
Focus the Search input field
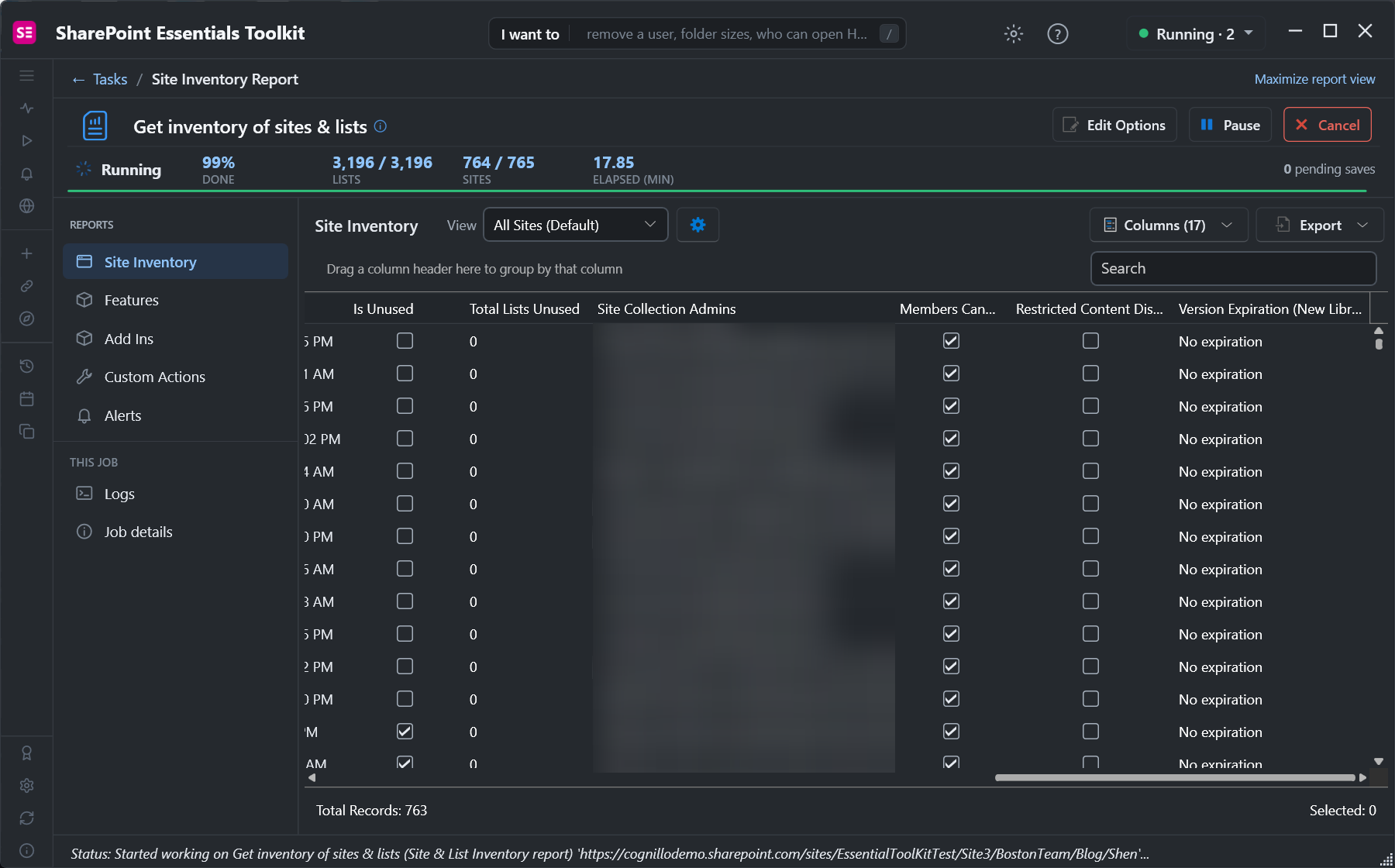tap(1233, 268)
